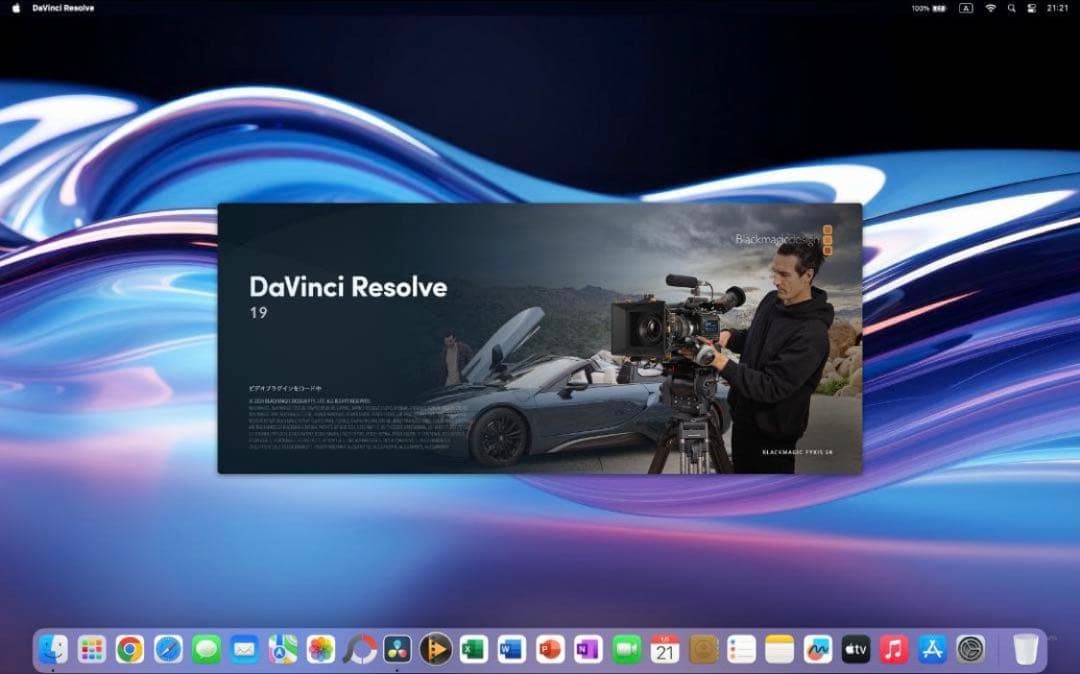Open Finder from the dock

coord(53,649)
